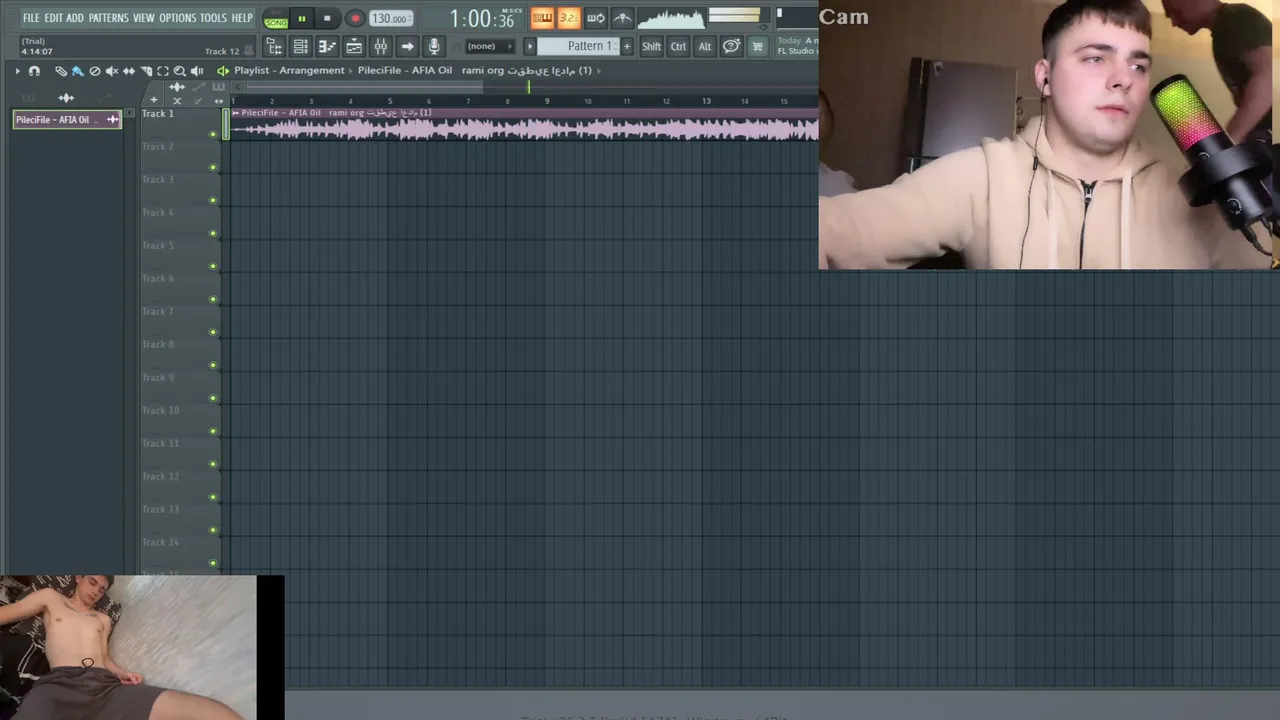1280x720 pixels.
Task: Mute Track 13 with its green light
Action: 212,530
